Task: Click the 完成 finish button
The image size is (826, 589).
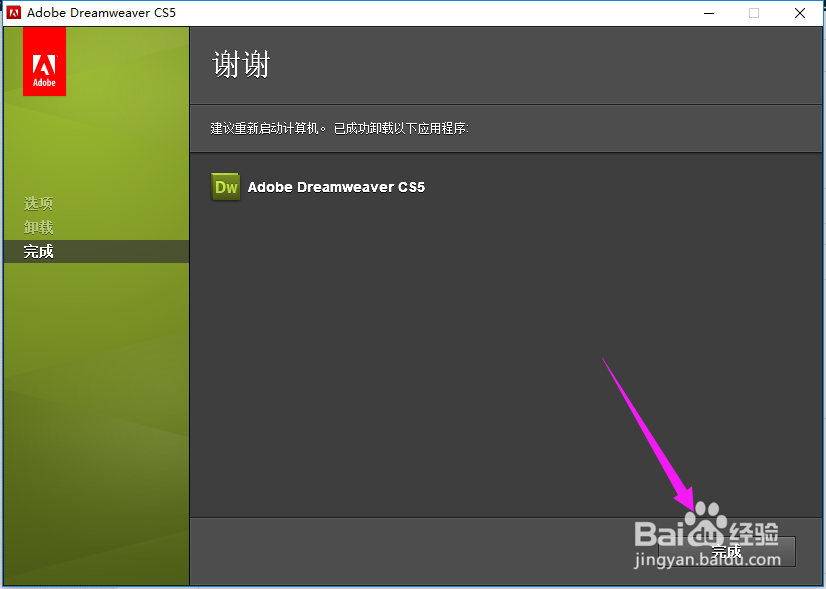Action: coord(727,551)
